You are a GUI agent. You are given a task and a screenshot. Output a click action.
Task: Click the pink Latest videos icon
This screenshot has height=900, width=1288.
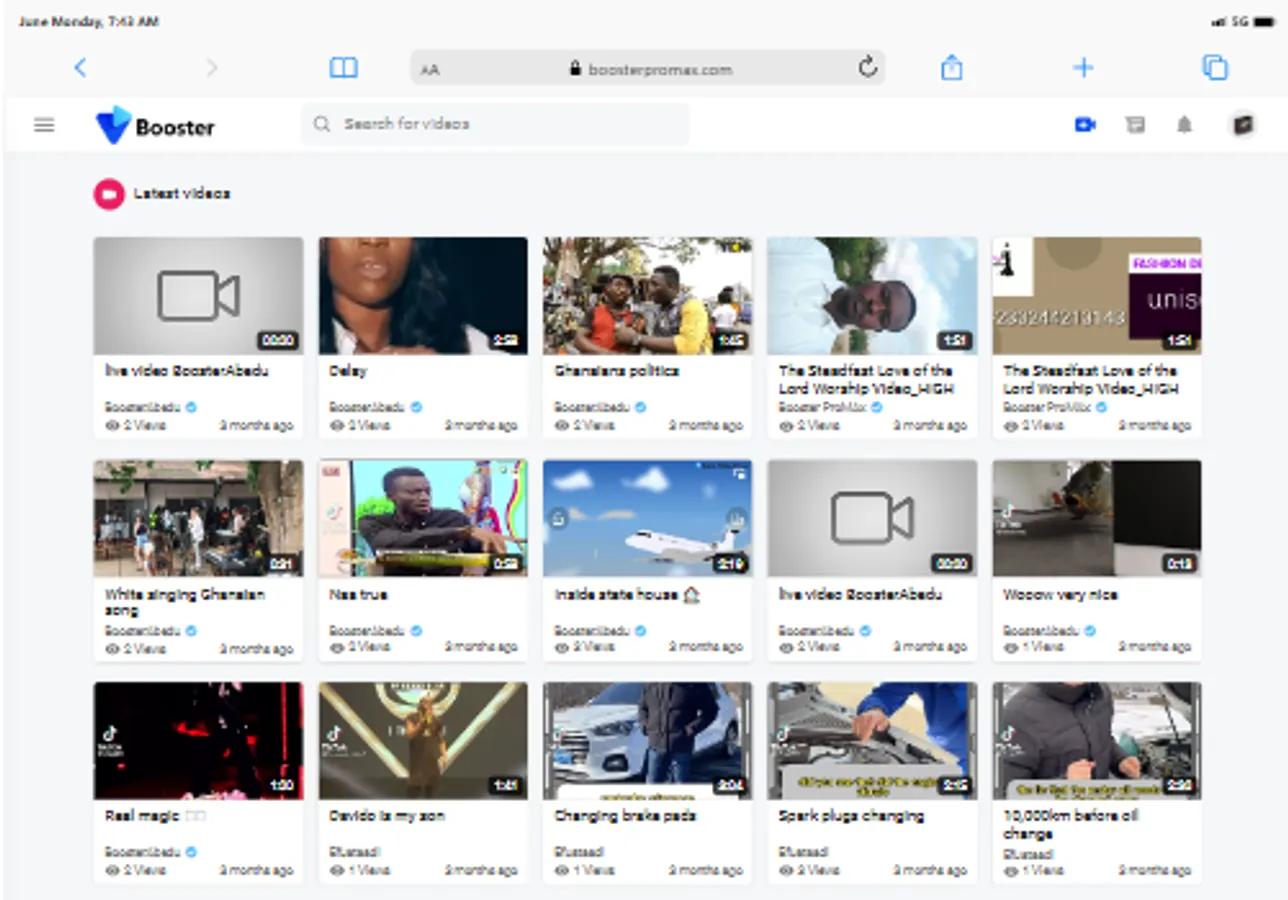[108, 194]
